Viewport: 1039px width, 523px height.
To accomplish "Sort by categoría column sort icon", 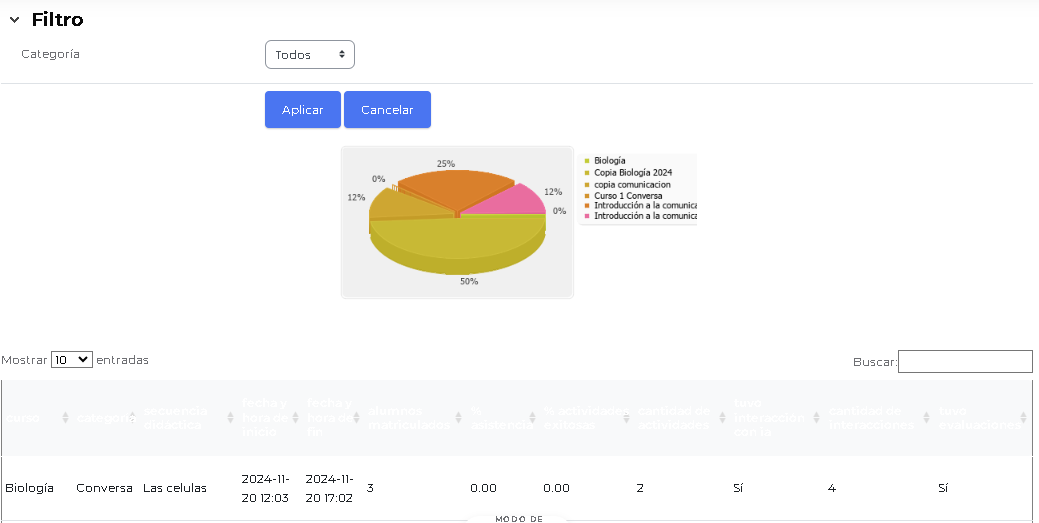I will [x=132, y=418].
